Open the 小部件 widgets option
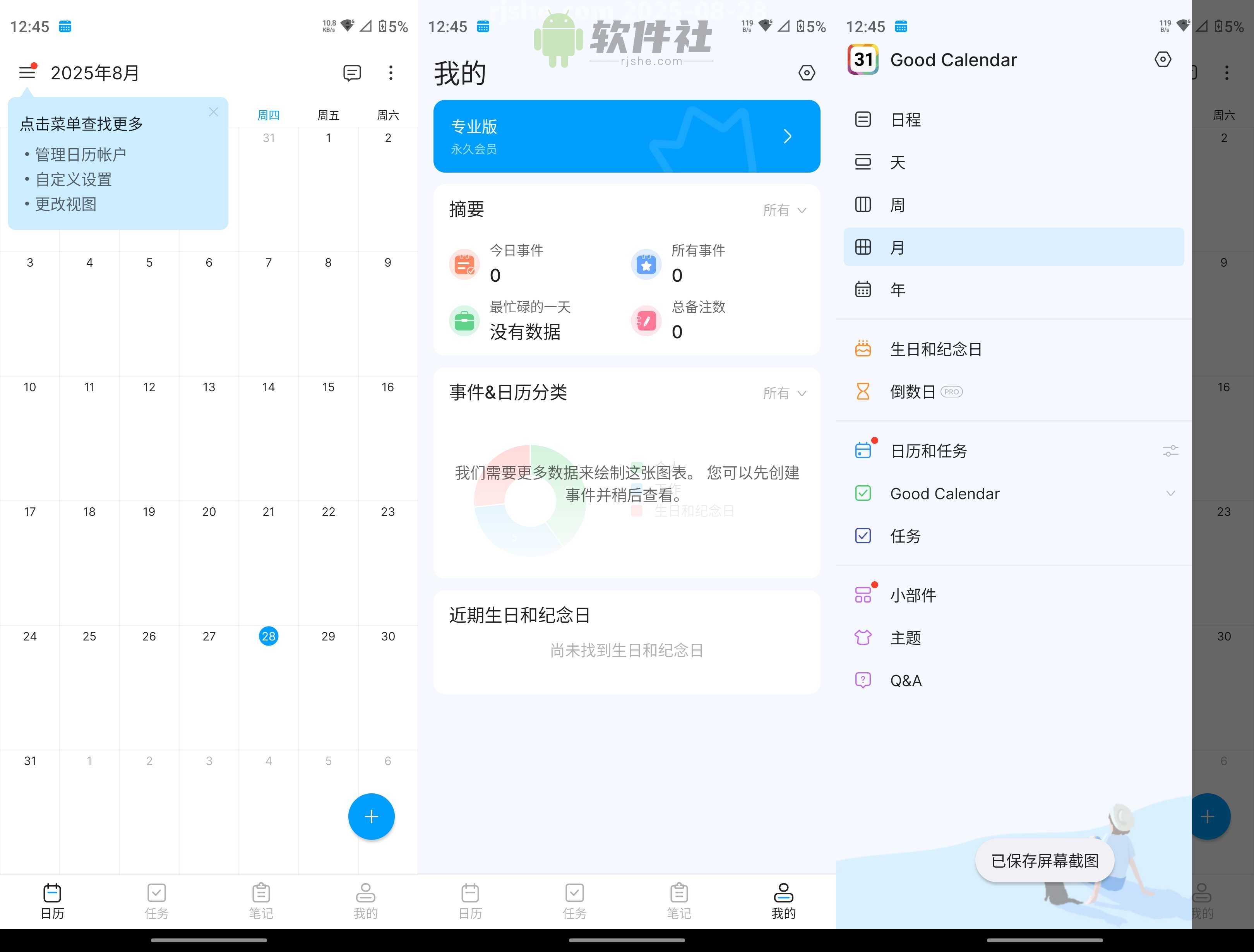This screenshot has width=1254, height=952. click(x=913, y=595)
